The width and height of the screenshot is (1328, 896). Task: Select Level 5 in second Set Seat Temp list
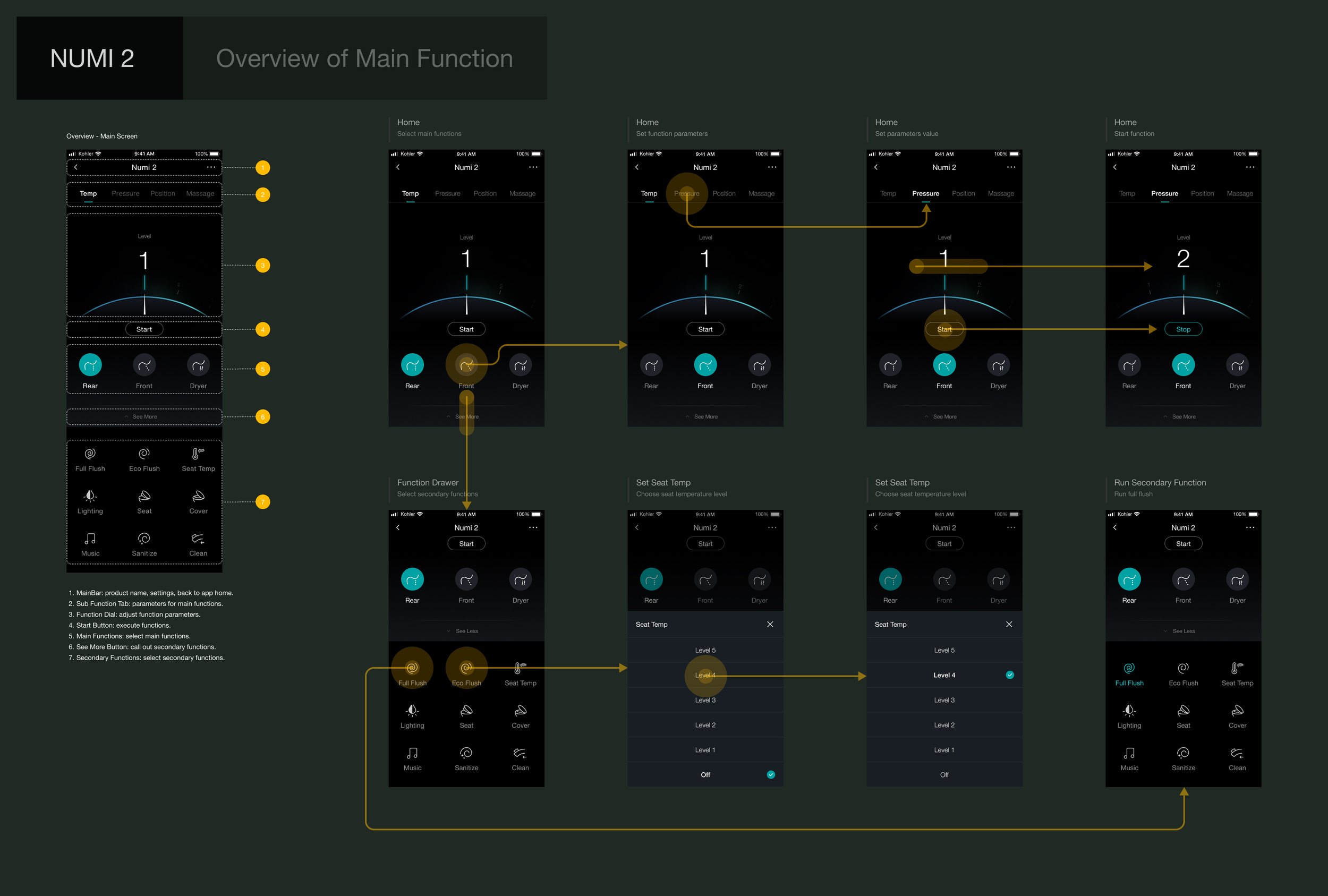tap(944, 650)
